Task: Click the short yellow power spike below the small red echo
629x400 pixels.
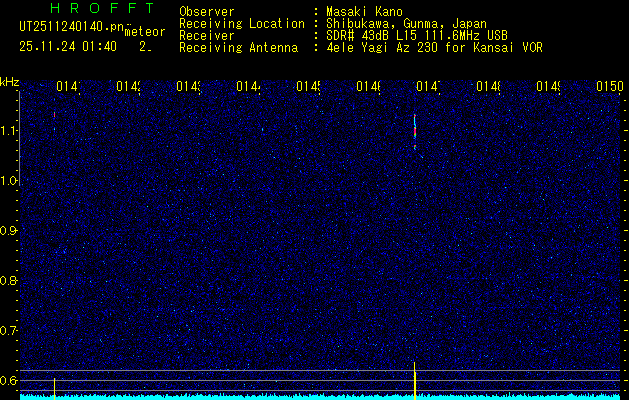Action: tap(54, 389)
